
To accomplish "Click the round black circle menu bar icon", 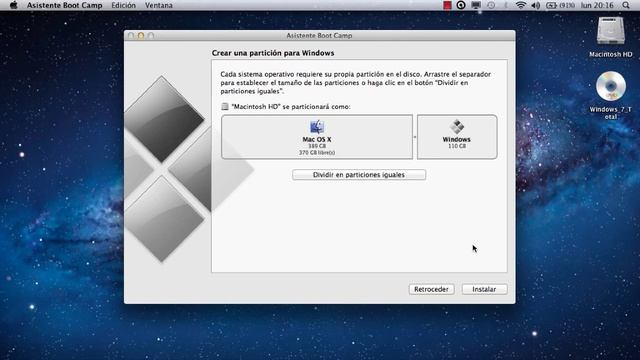I will tap(461, 5).
